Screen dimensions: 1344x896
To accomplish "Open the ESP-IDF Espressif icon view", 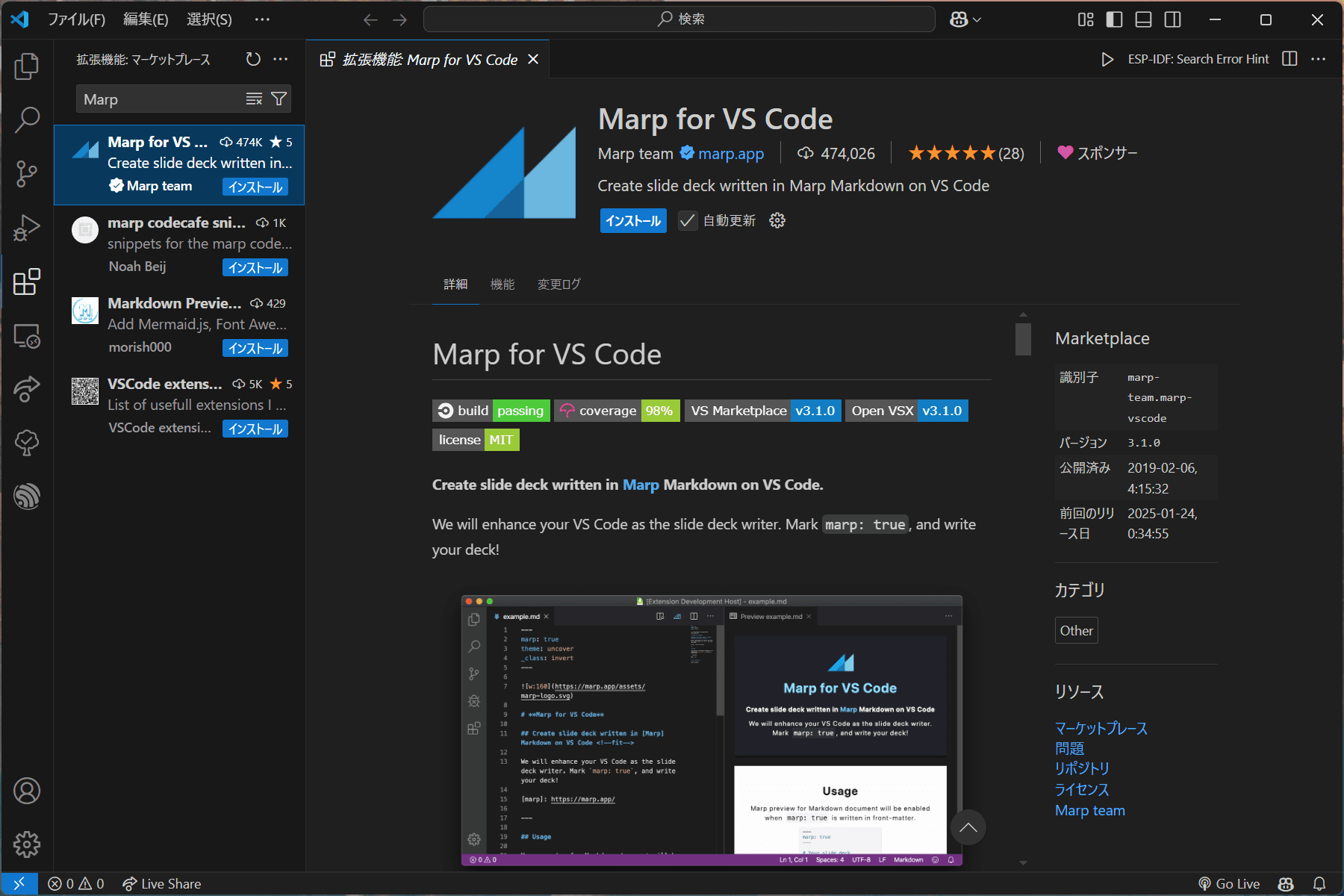I will coord(27,497).
